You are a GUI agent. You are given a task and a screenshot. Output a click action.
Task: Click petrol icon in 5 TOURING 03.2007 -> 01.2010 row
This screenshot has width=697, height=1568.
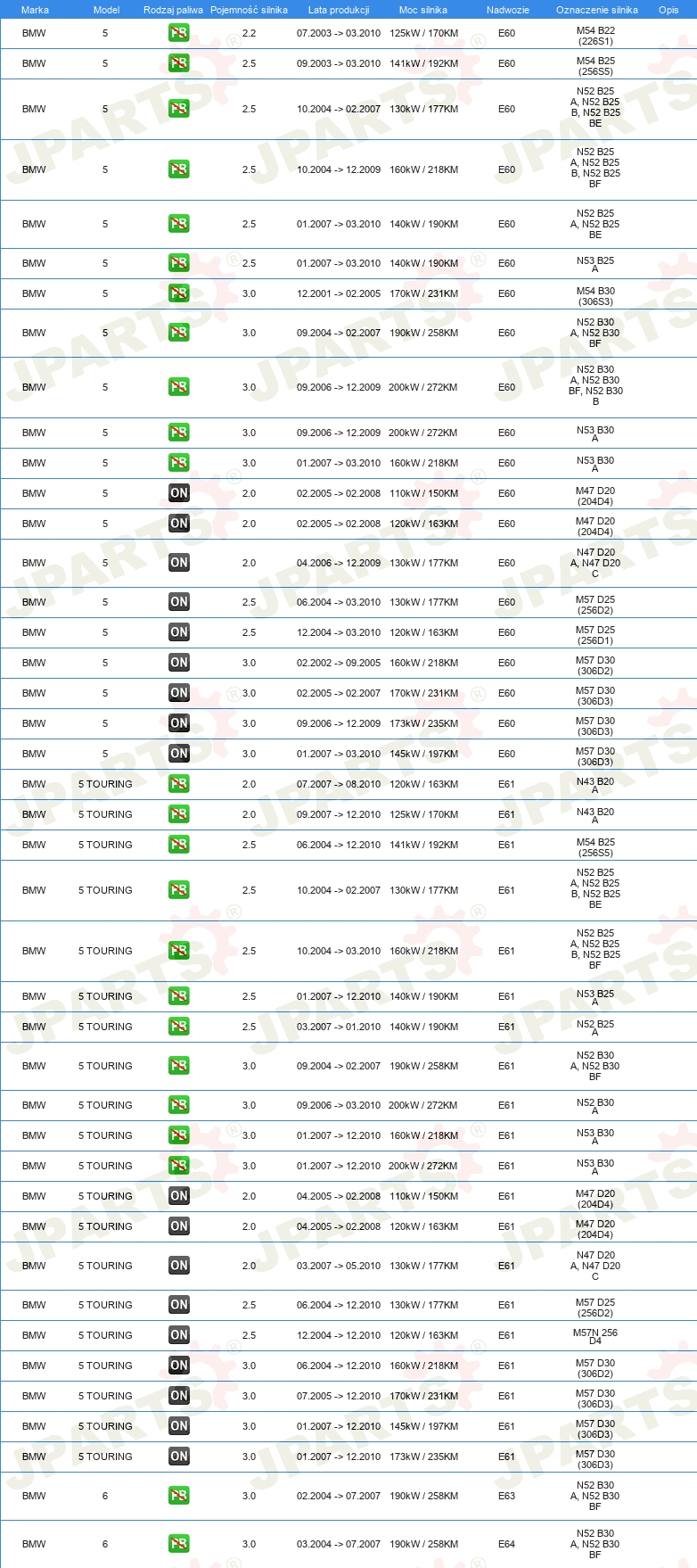pyautogui.click(x=179, y=1027)
